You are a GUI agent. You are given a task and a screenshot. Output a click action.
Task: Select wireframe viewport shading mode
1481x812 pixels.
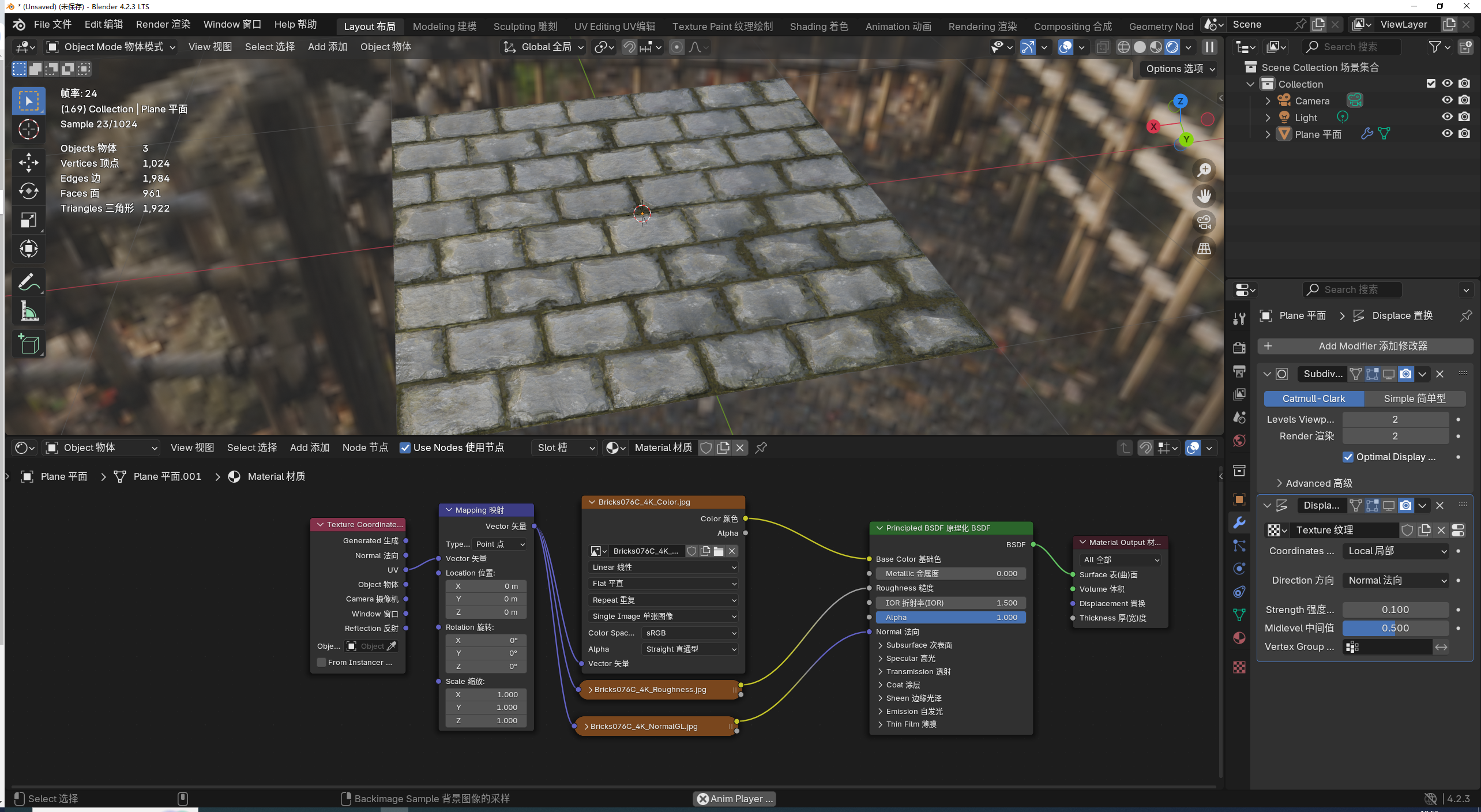coord(1123,47)
